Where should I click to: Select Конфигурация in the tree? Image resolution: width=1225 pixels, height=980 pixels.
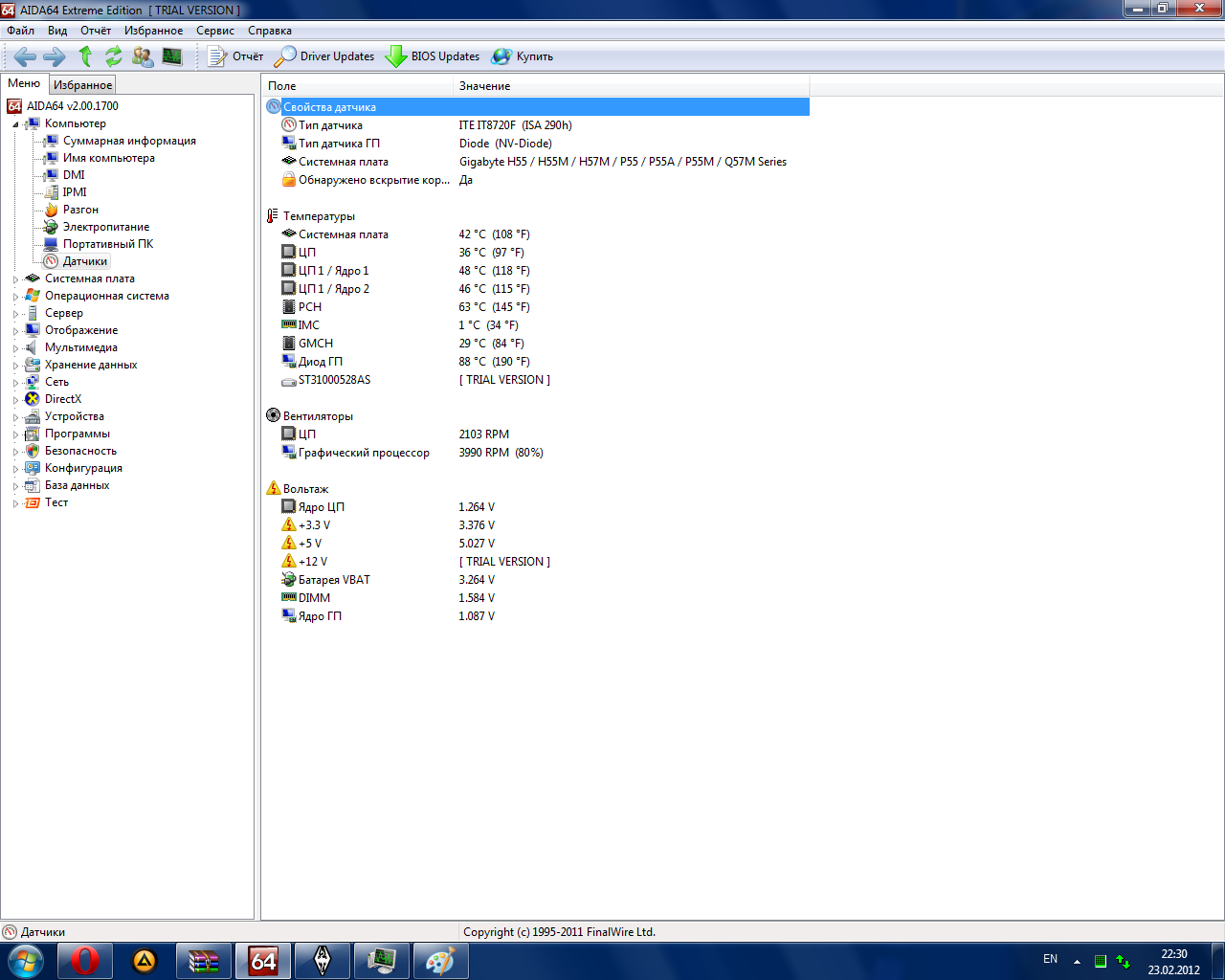[x=74, y=468]
